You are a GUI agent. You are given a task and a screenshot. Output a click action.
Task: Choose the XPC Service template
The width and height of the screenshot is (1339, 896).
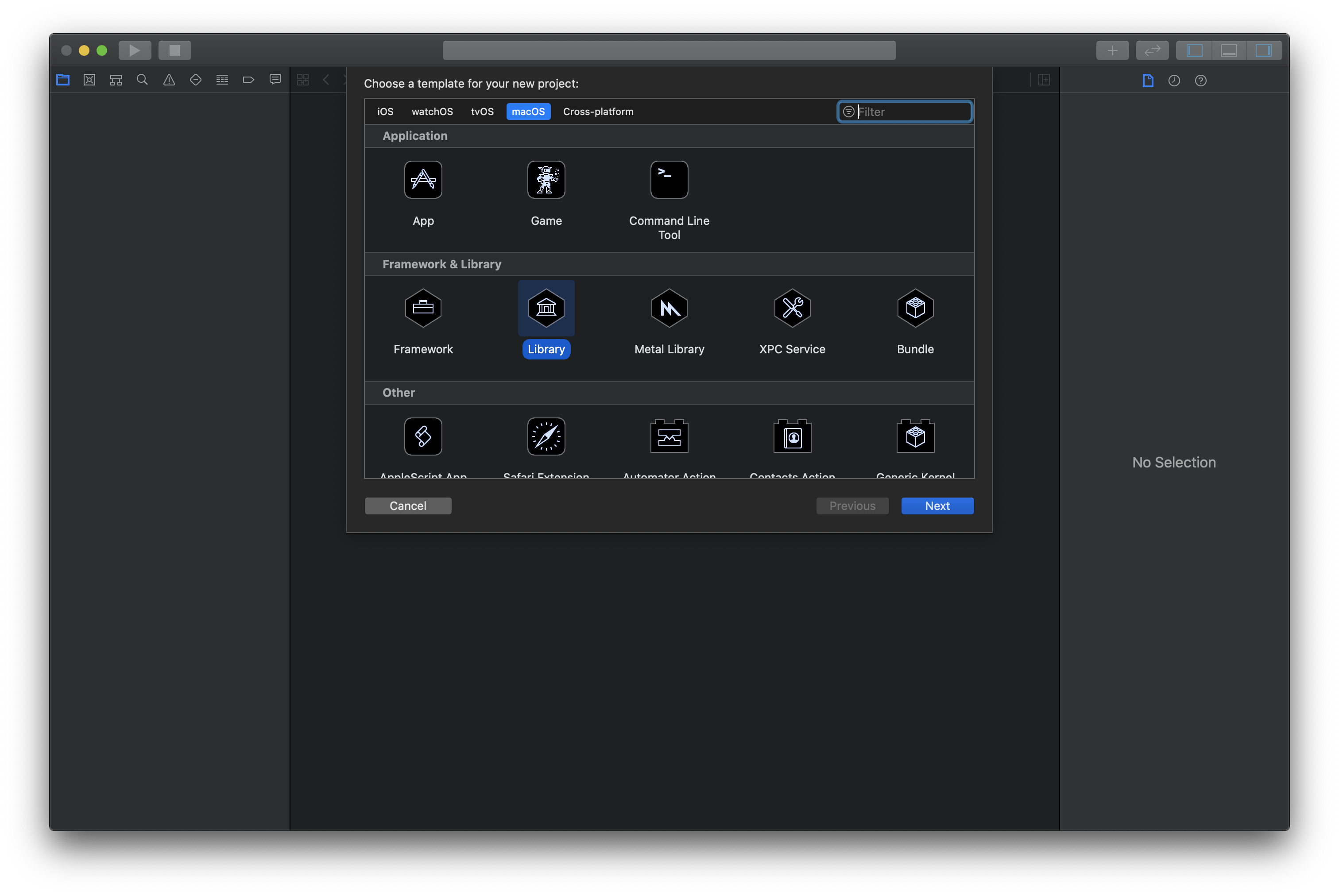792,309
